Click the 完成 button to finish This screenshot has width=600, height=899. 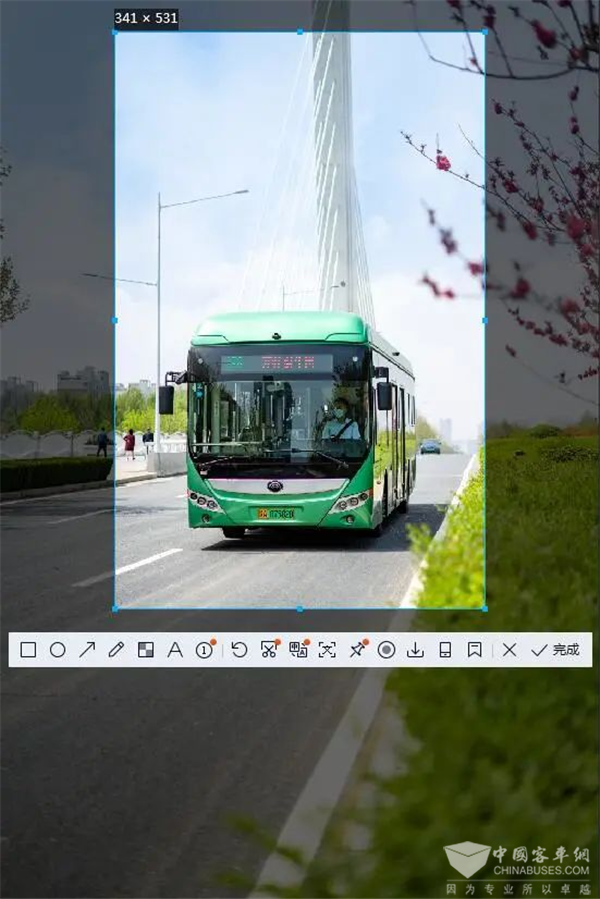[x=556, y=650]
